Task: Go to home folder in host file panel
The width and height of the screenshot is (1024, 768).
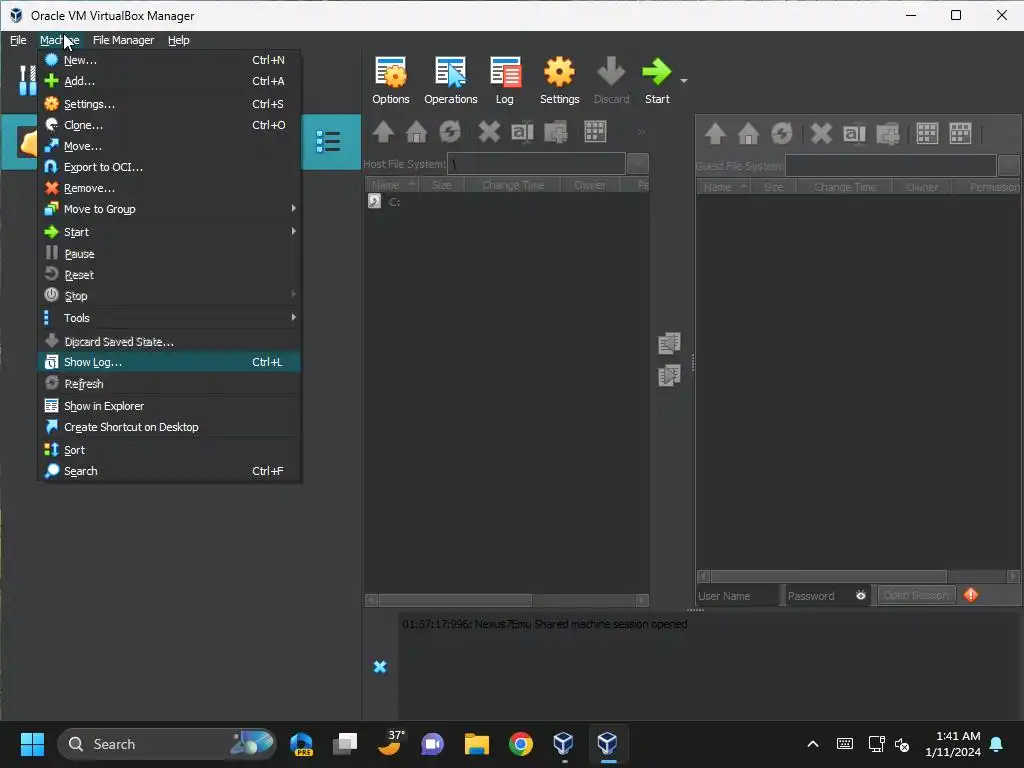Action: (x=417, y=132)
